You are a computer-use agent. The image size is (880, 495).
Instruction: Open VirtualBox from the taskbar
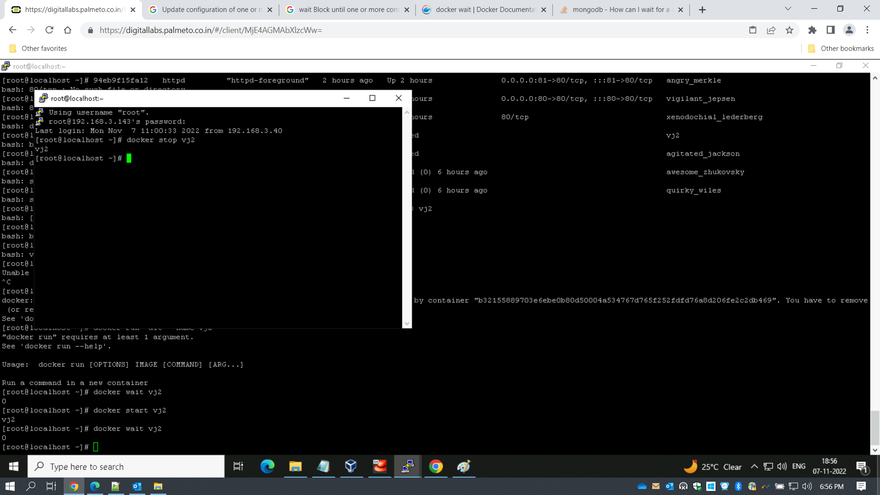[351, 466]
